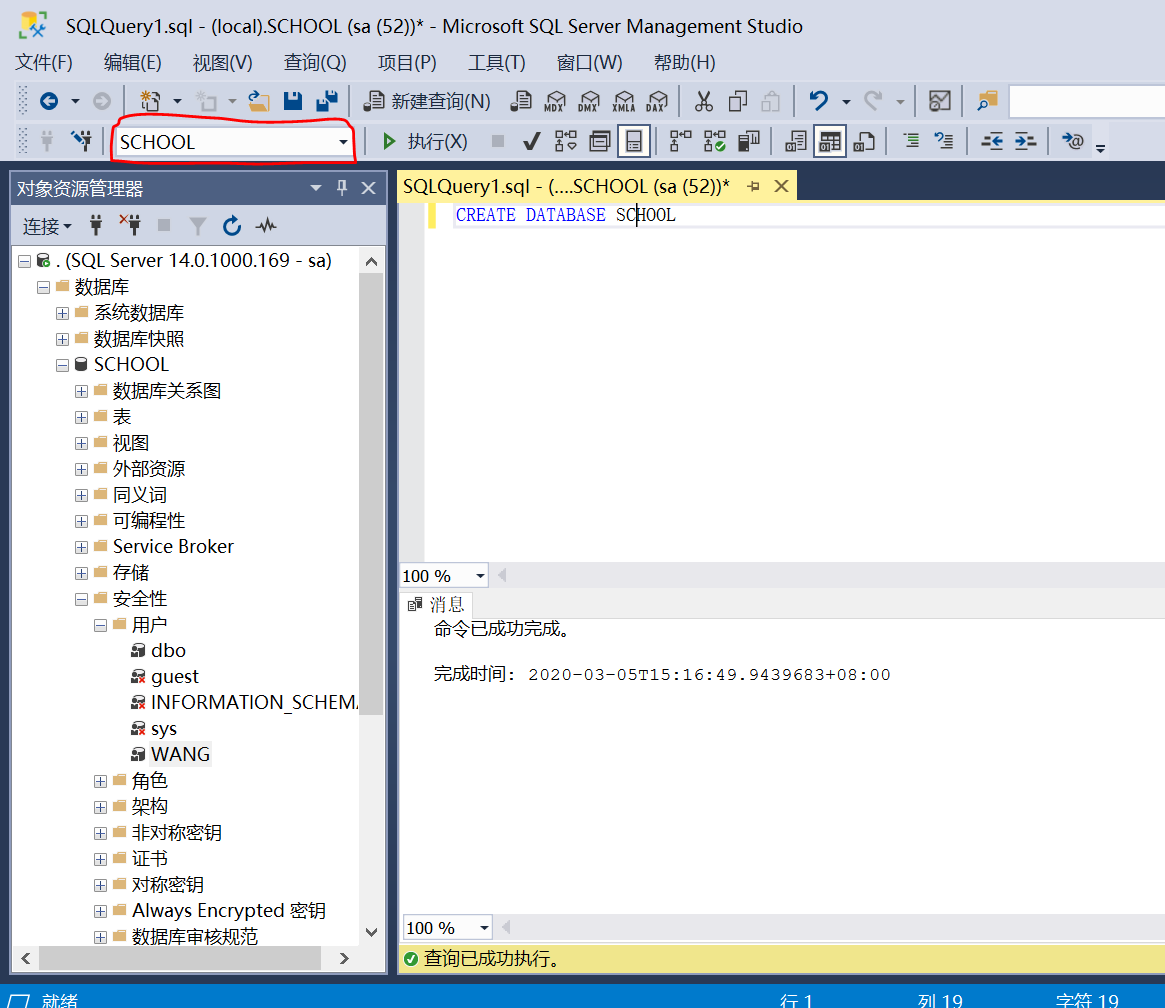Switch to the 消息 results tab

436,604
